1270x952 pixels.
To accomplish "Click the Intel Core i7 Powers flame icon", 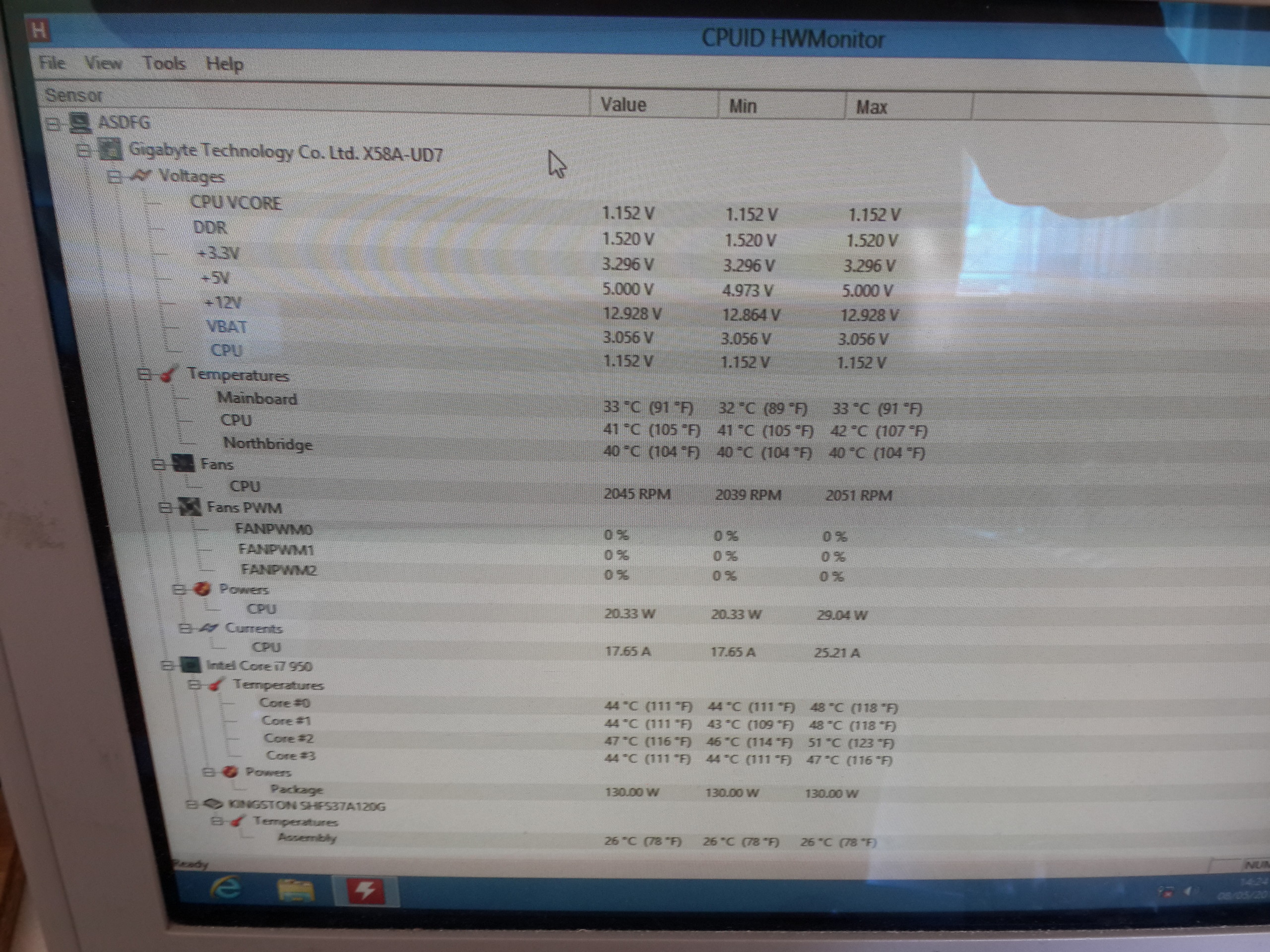I will [x=230, y=772].
